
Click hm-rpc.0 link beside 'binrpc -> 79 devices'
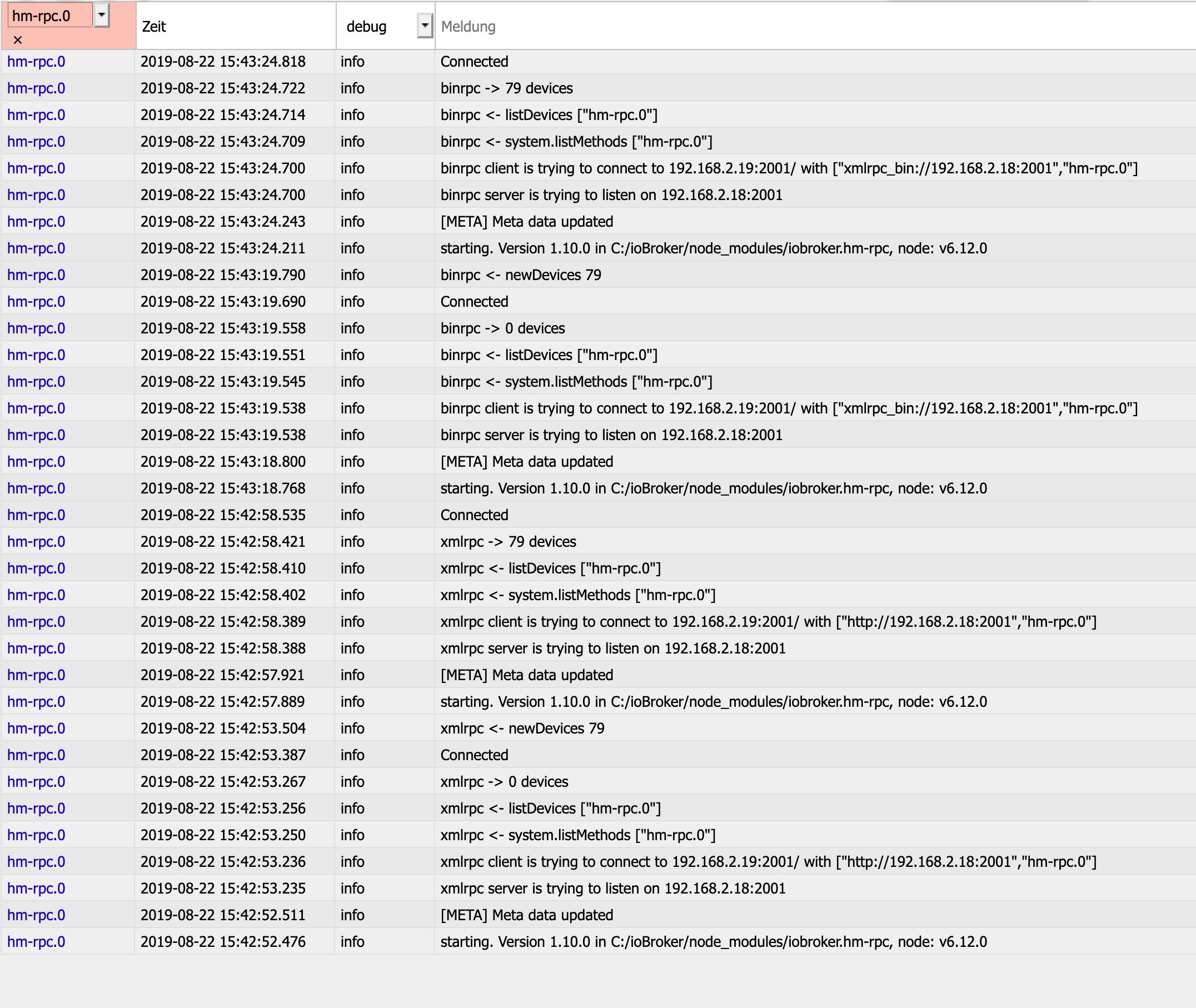[36, 88]
